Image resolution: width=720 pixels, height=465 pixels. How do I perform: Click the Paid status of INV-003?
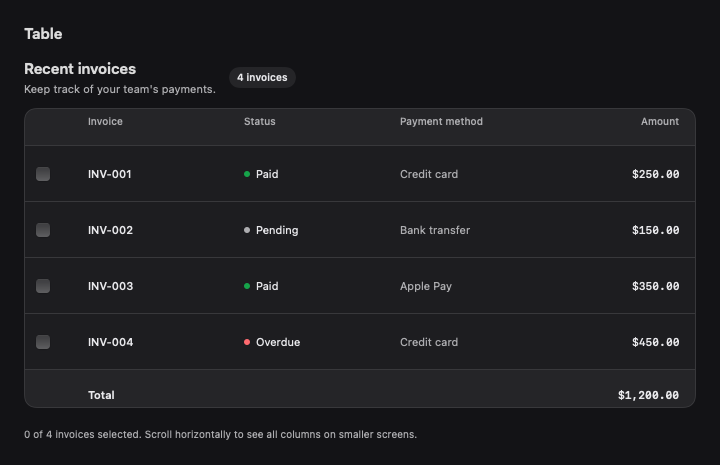click(x=261, y=286)
